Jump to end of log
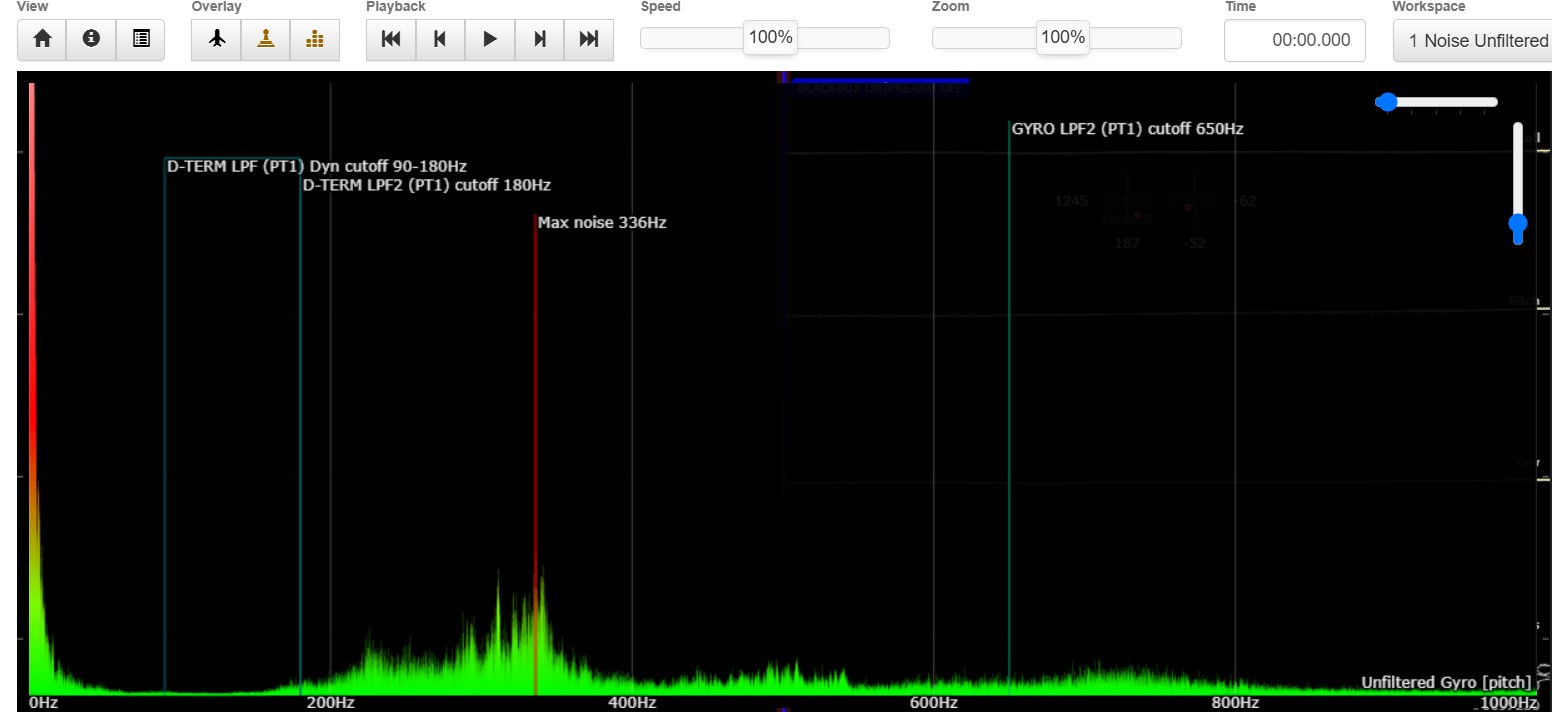Viewport: 1552px width, 712px height. pyautogui.click(x=589, y=39)
